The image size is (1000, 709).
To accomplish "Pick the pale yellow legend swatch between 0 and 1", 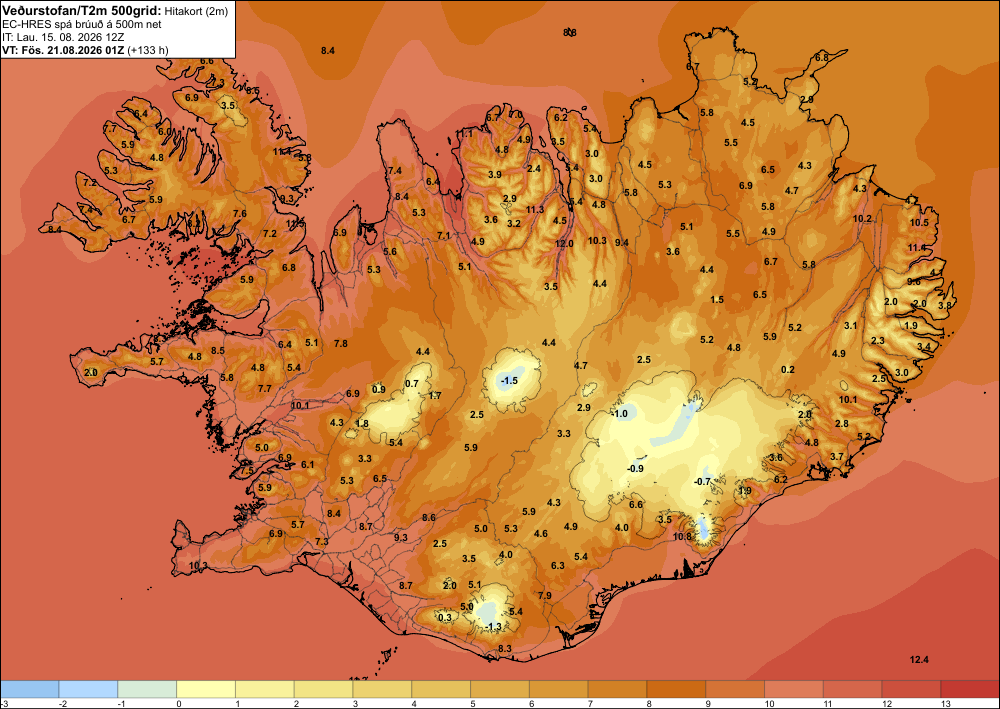I will (206, 690).
